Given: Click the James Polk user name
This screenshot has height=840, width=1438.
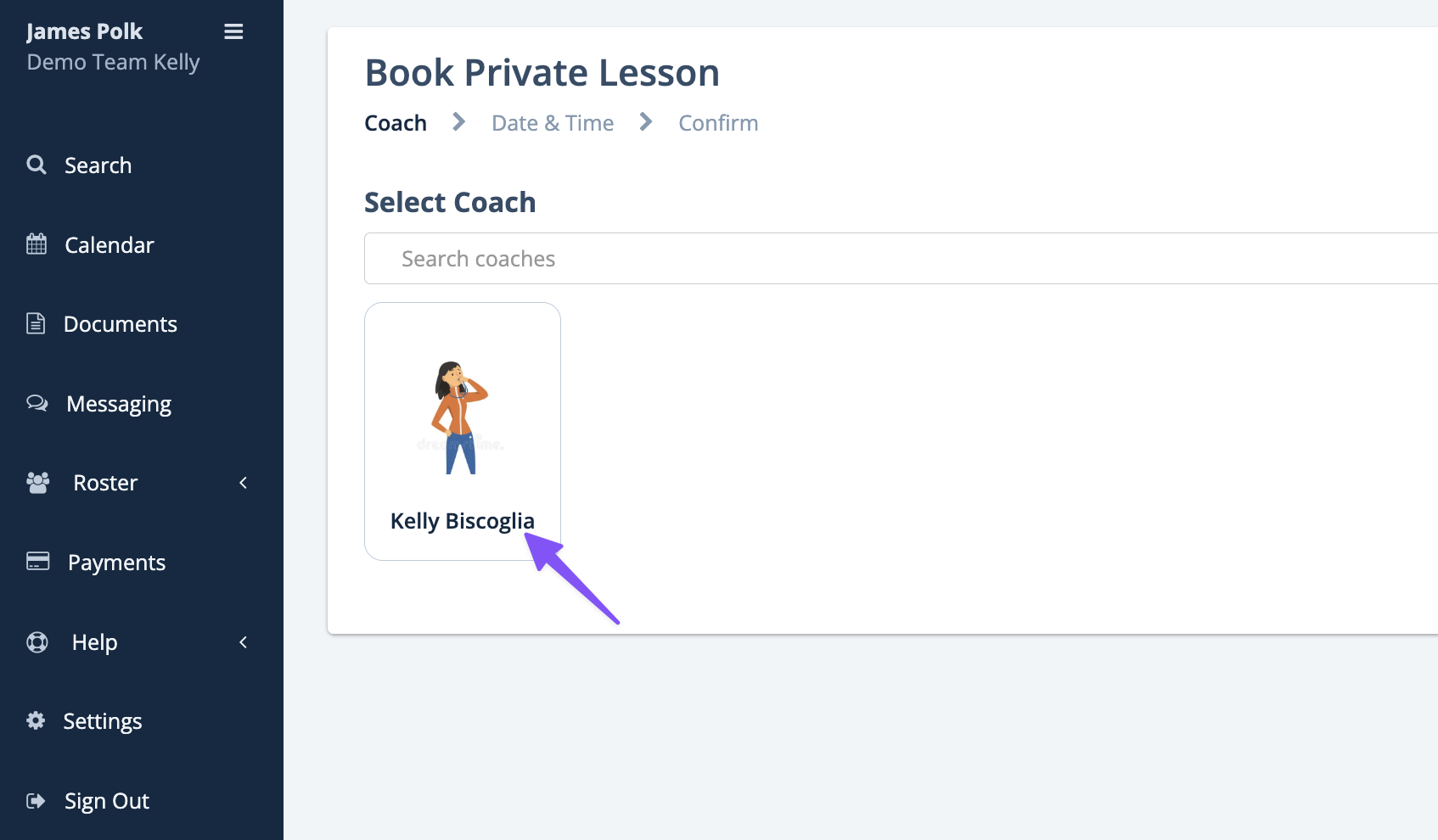Looking at the screenshot, I should pyautogui.click(x=84, y=31).
